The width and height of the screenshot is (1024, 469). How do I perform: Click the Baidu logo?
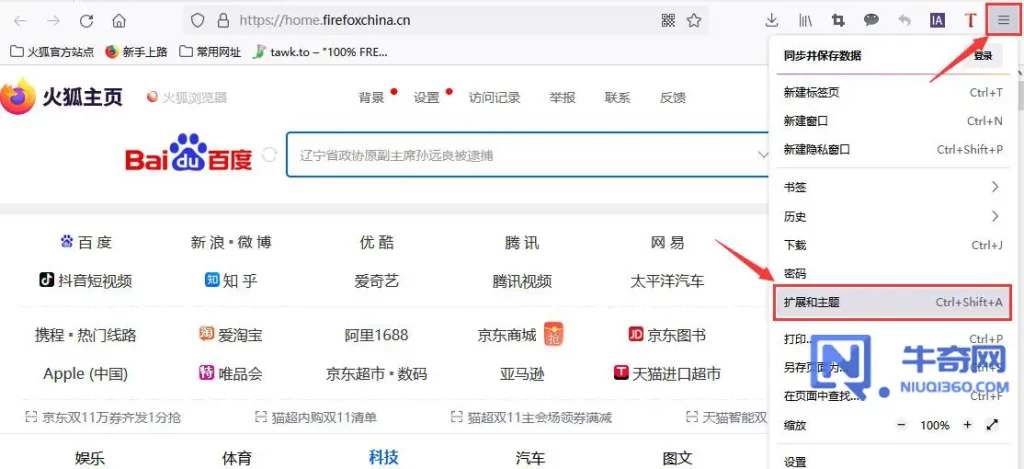point(189,152)
